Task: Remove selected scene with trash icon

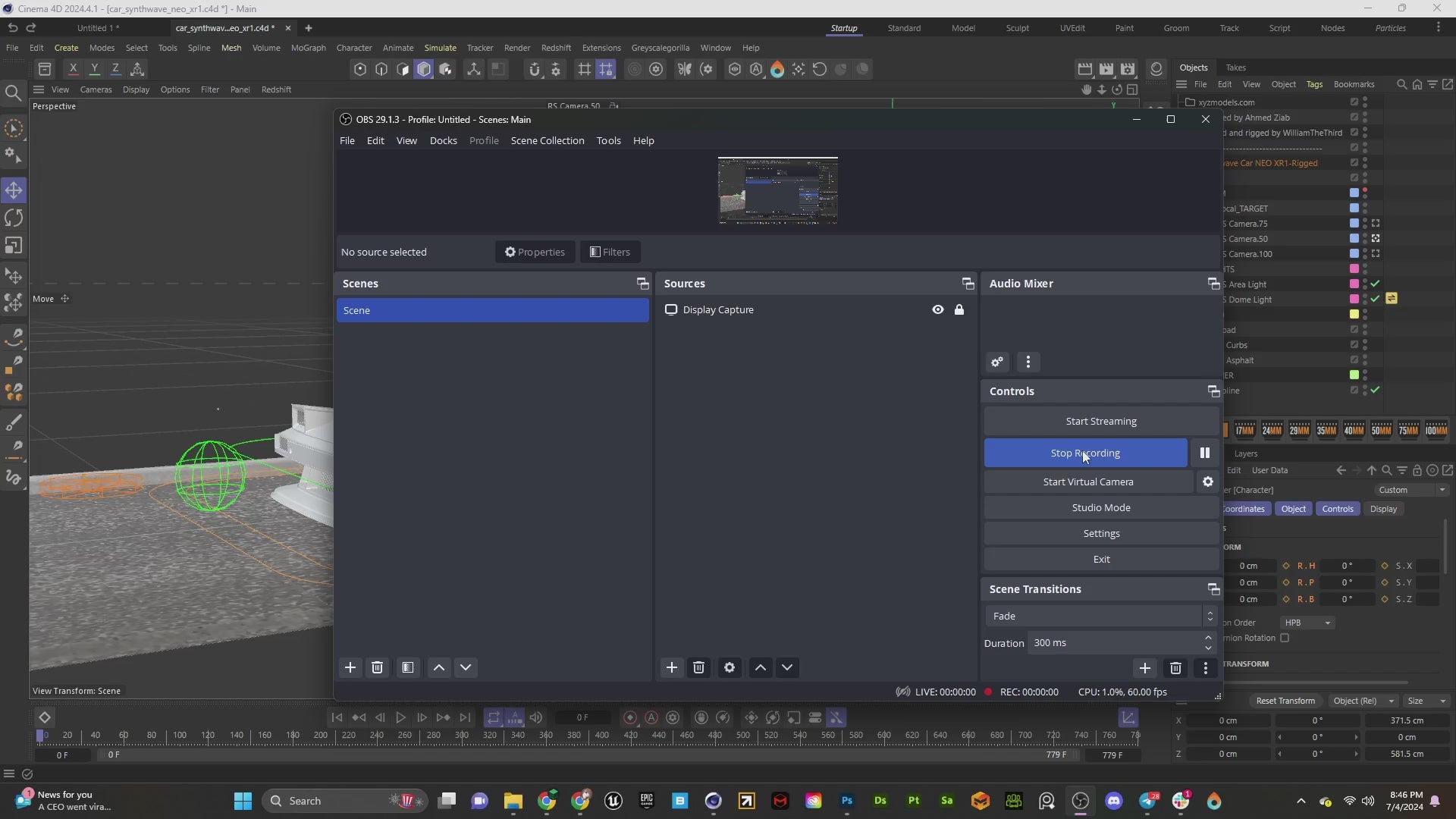Action: (377, 667)
